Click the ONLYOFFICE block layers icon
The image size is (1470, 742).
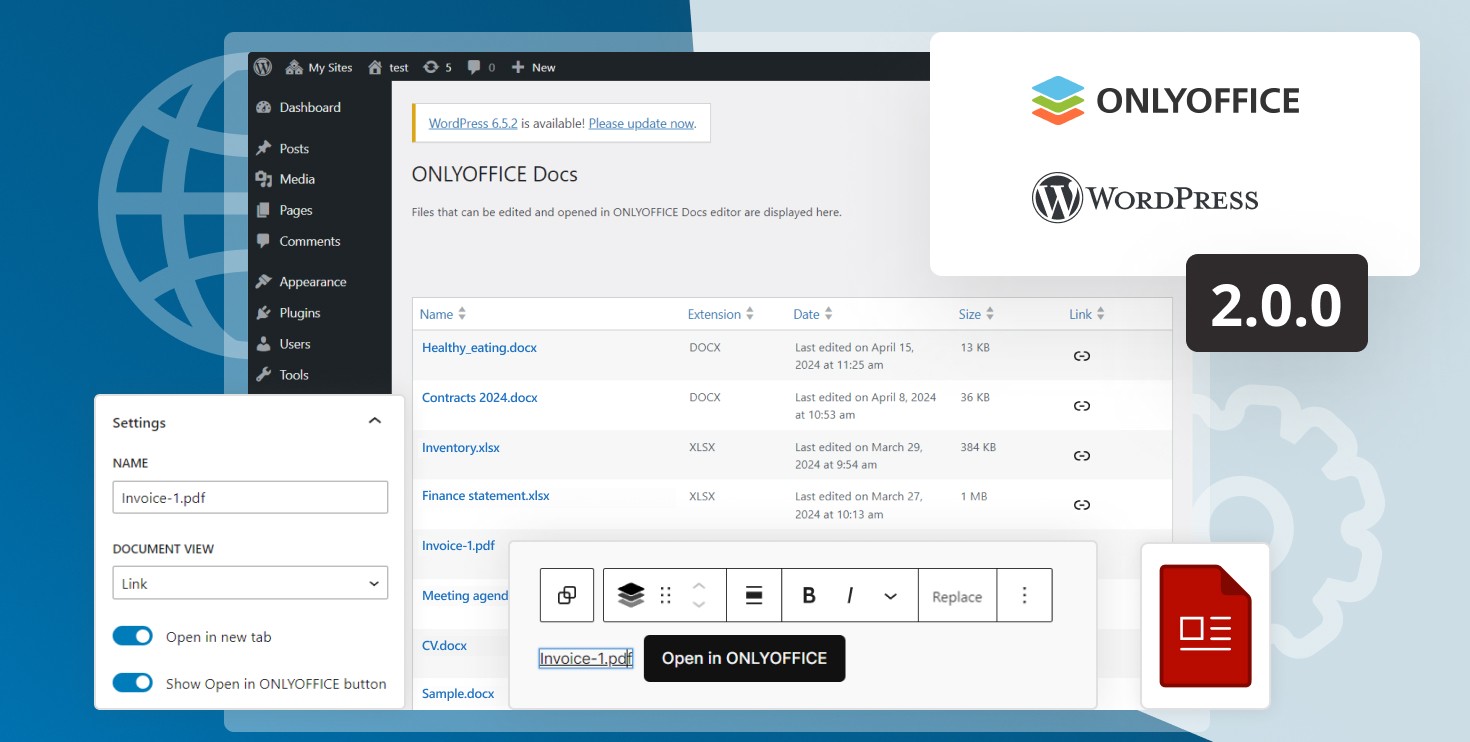point(631,596)
